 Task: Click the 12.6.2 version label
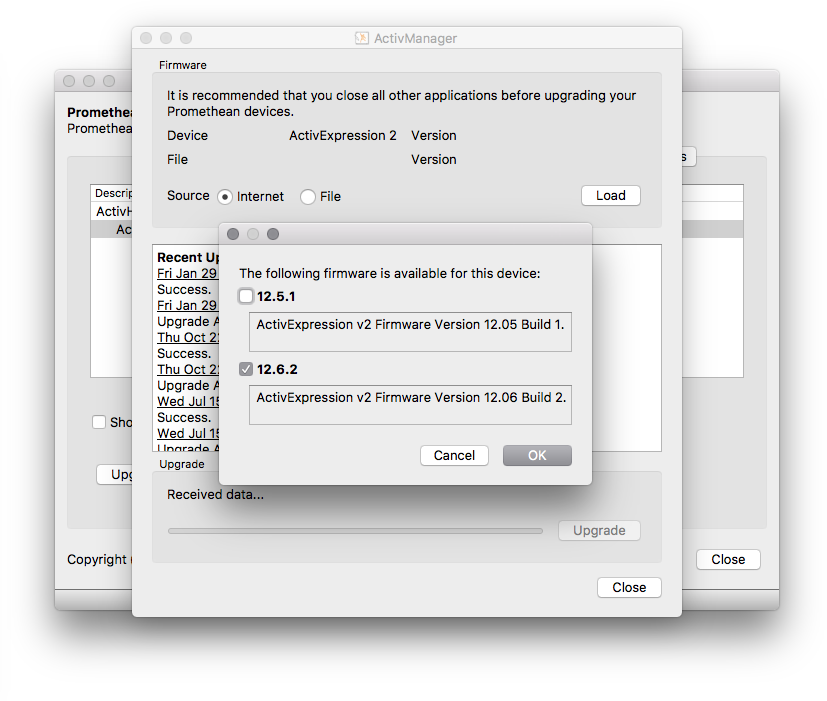pos(277,369)
